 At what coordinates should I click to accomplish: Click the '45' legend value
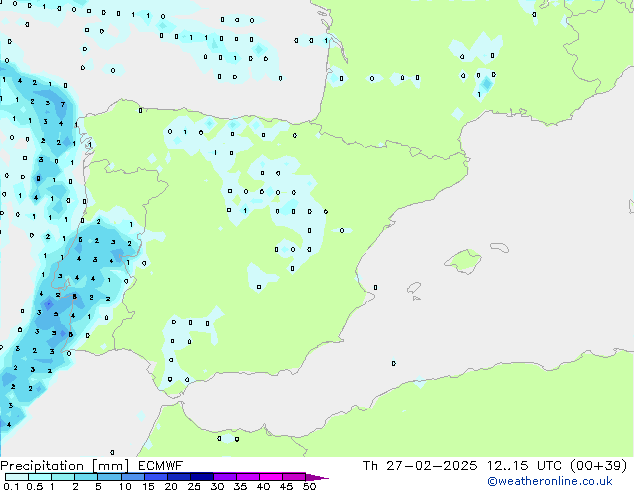tap(286, 486)
